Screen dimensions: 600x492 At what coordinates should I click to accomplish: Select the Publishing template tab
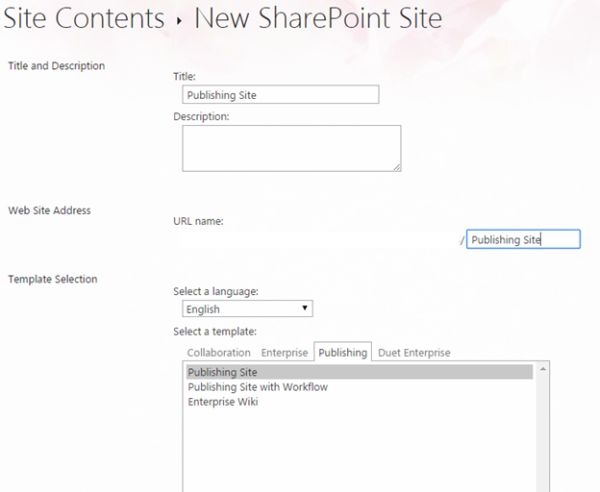[x=342, y=352]
